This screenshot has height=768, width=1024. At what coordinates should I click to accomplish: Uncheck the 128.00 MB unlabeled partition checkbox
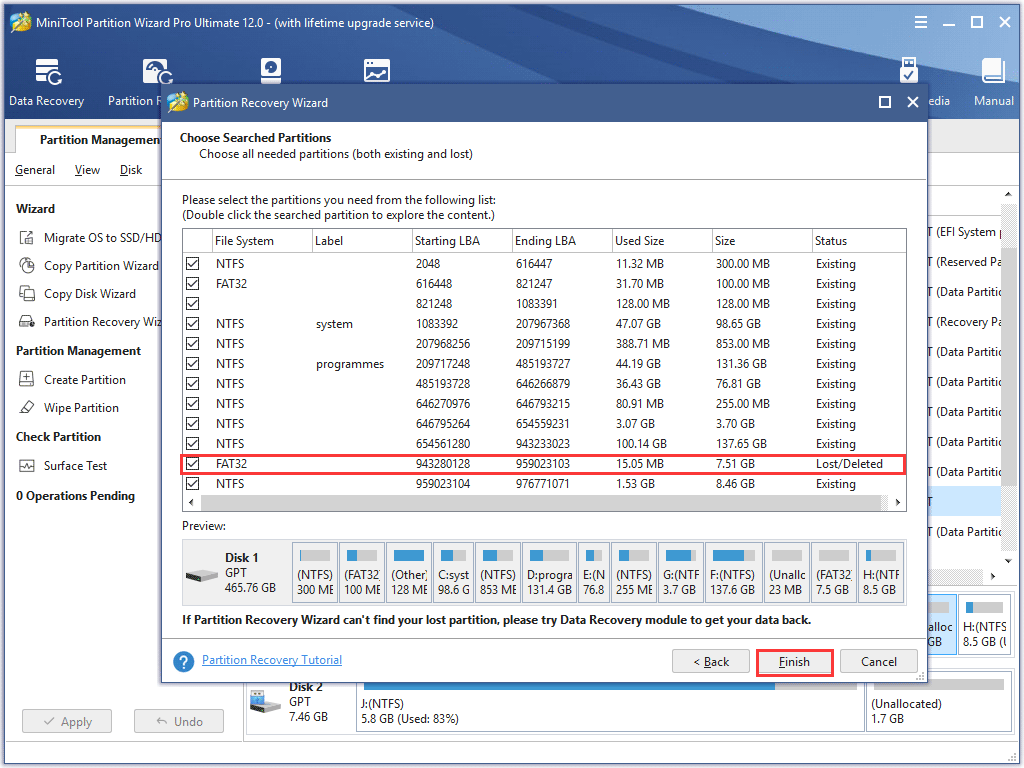point(193,304)
